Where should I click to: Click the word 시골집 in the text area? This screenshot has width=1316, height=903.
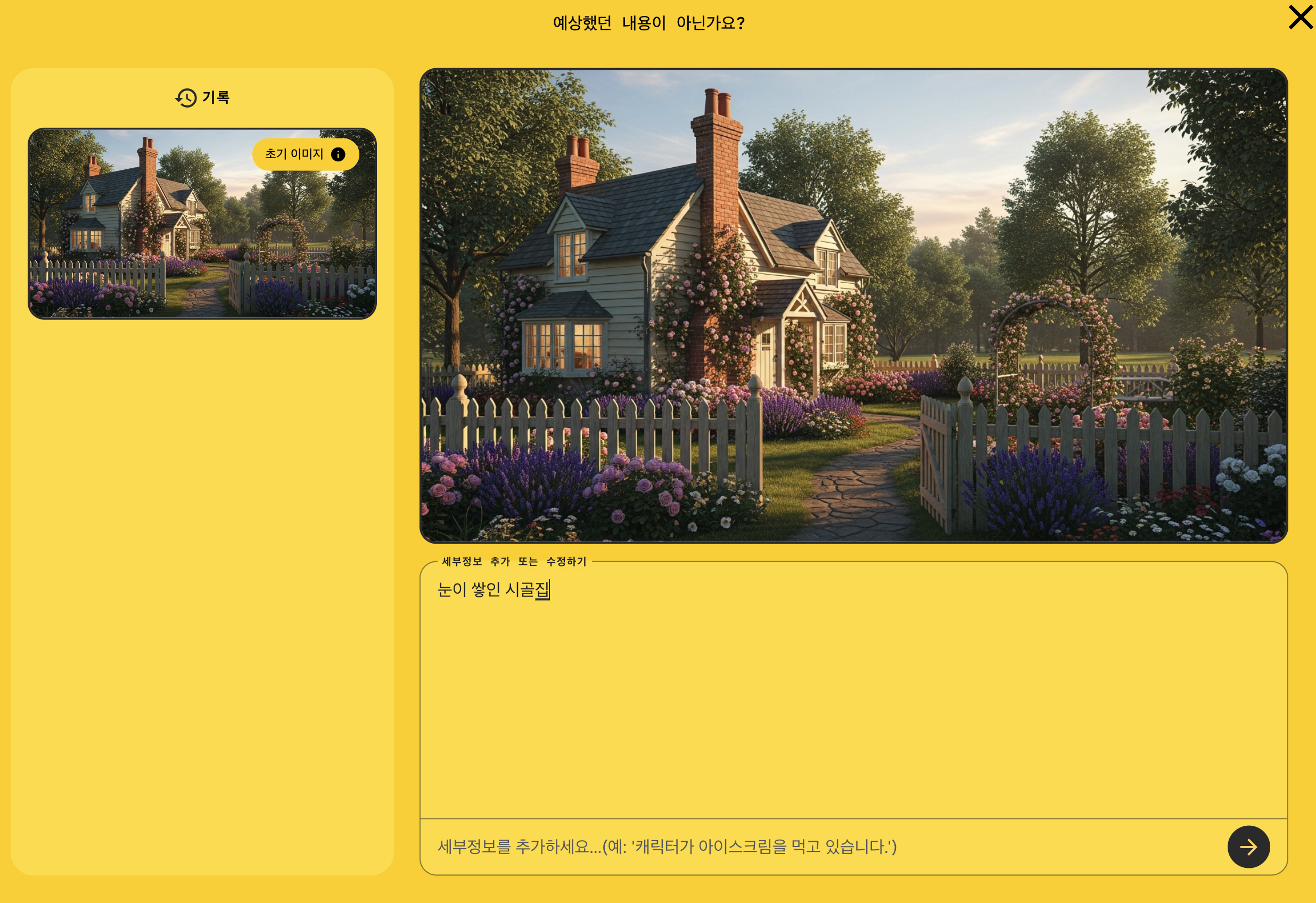click(x=527, y=590)
